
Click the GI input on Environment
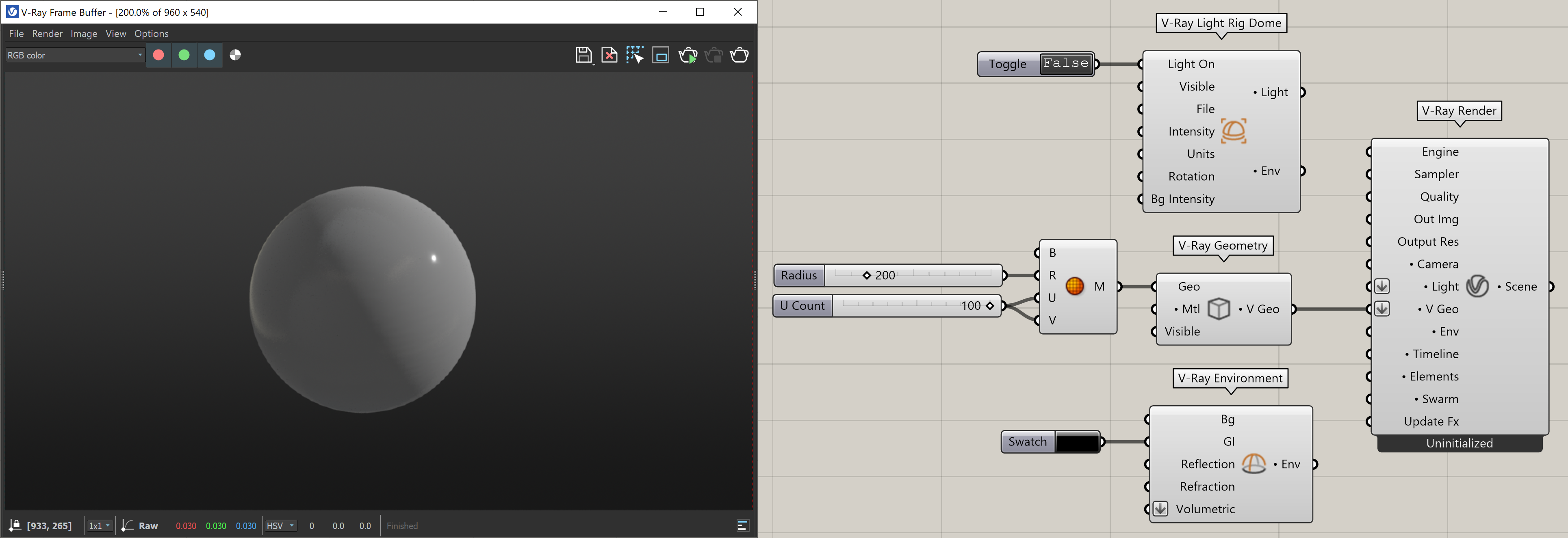pyautogui.click(x=1228, y=441)
